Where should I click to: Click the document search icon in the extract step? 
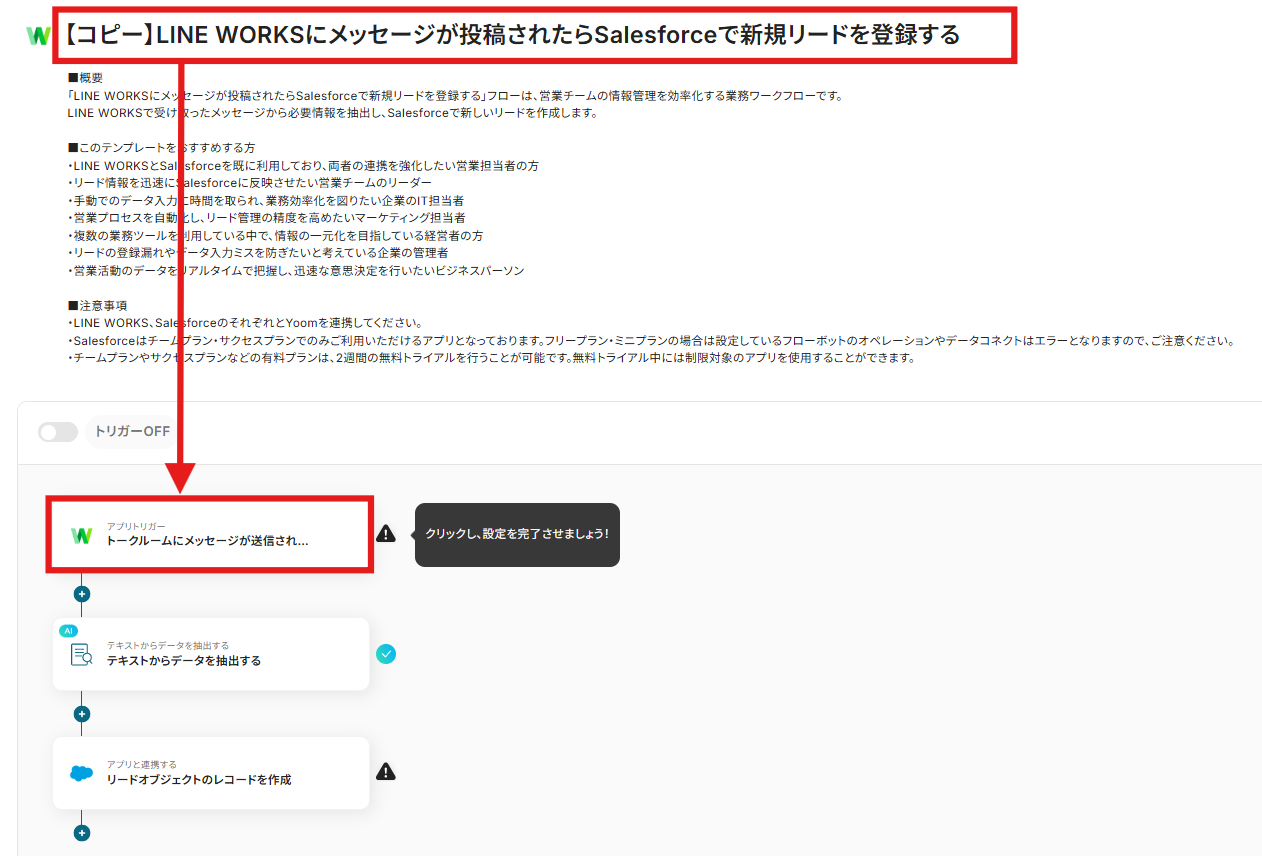coord(81,655)
